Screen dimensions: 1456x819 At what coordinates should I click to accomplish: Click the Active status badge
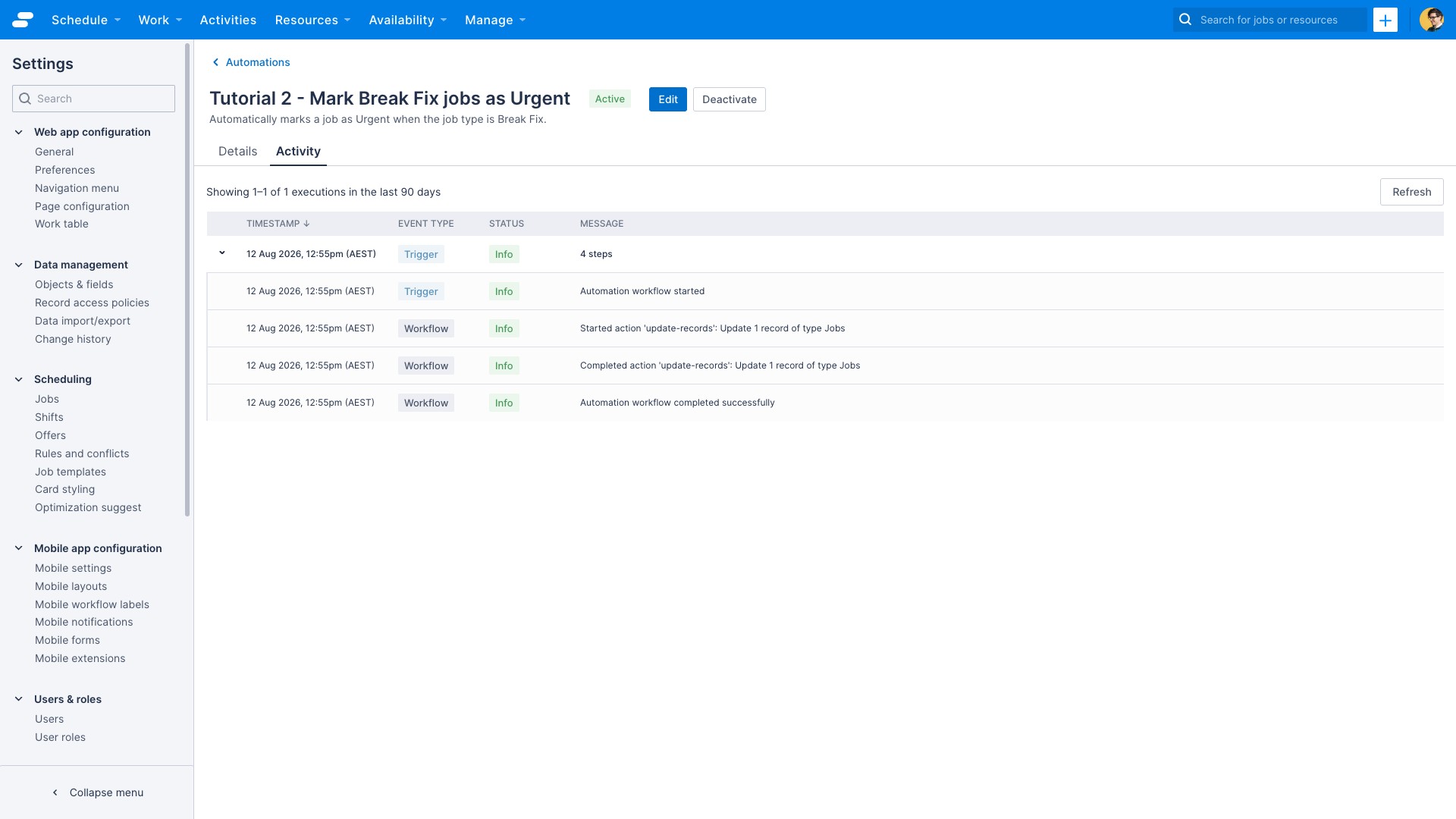tap(610, 99)
